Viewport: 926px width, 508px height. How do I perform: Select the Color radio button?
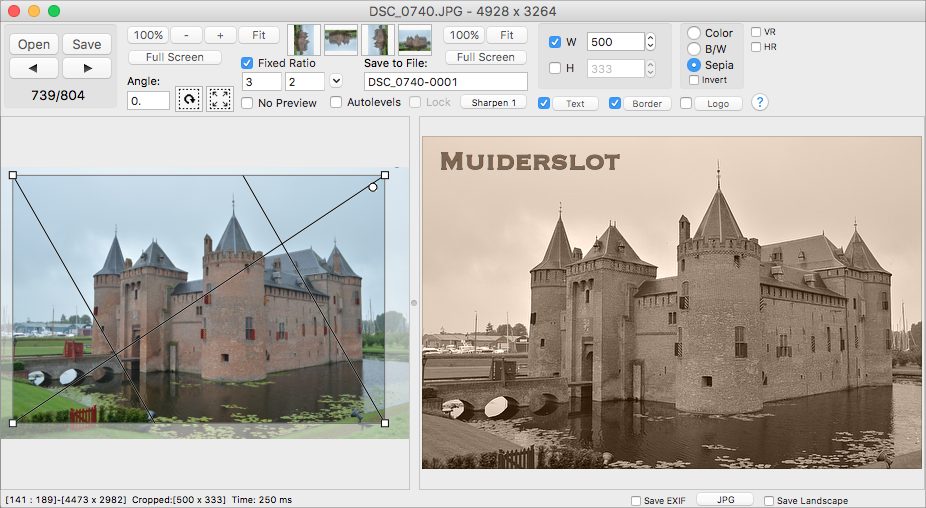pos(694,33)
